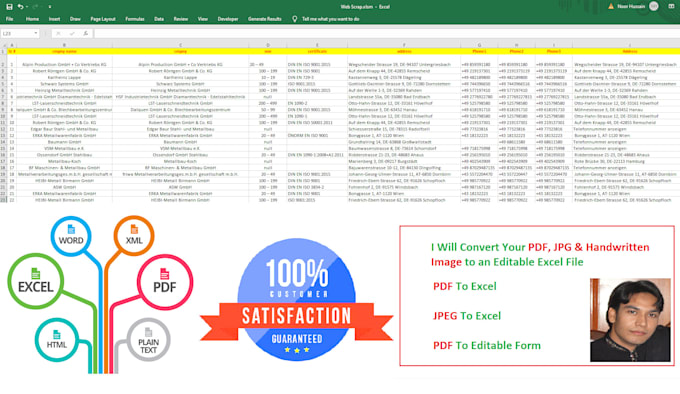Click the Select All corner triangle

(x=4, y=45)
